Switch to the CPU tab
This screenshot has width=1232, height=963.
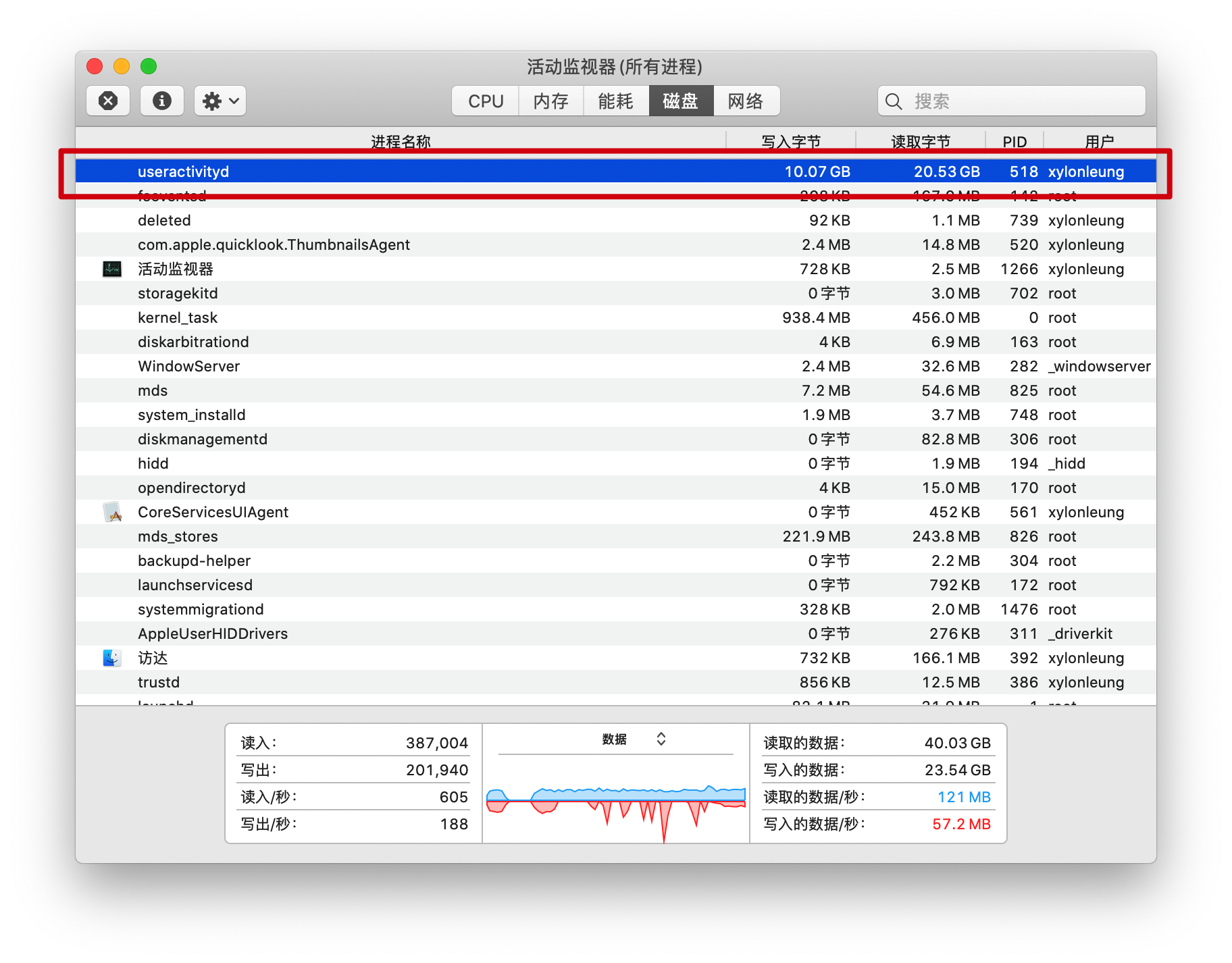coord(486,101)
